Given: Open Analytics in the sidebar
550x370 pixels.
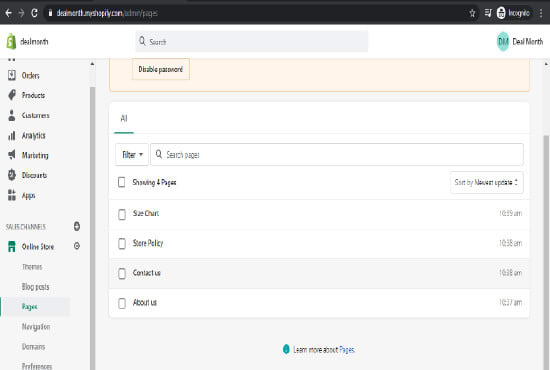Looking at the screenshot, I should coord(34,135).
